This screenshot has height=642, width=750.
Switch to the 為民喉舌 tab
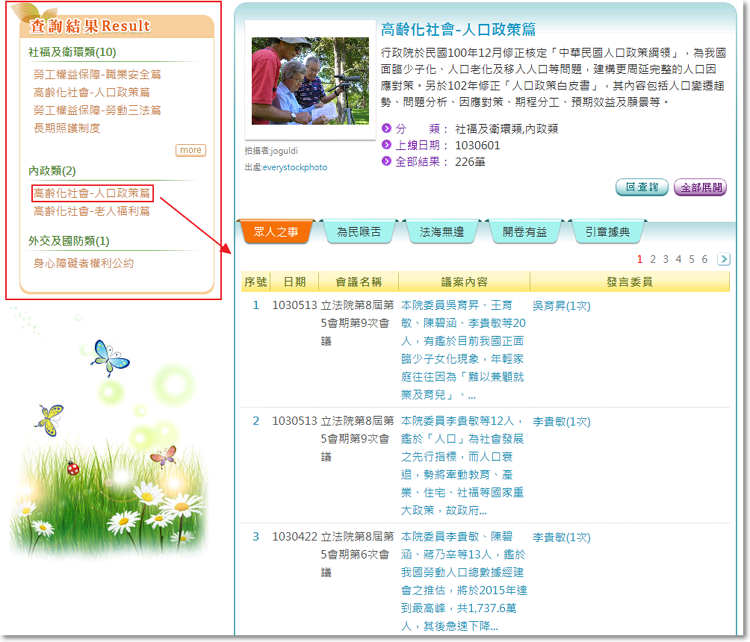[358, 232]
